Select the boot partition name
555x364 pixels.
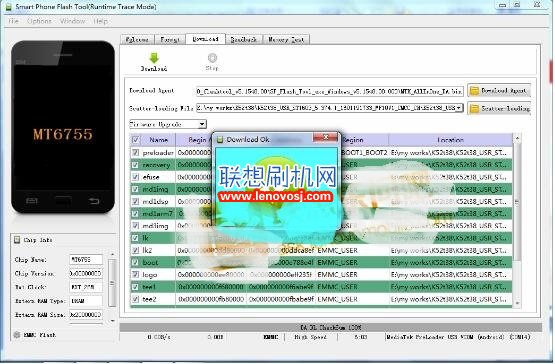pyautogui.click(x=150, y=262)
